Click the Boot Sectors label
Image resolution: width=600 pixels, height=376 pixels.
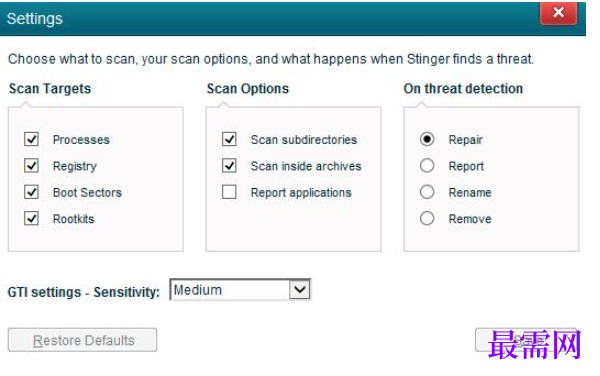point(87,192)
